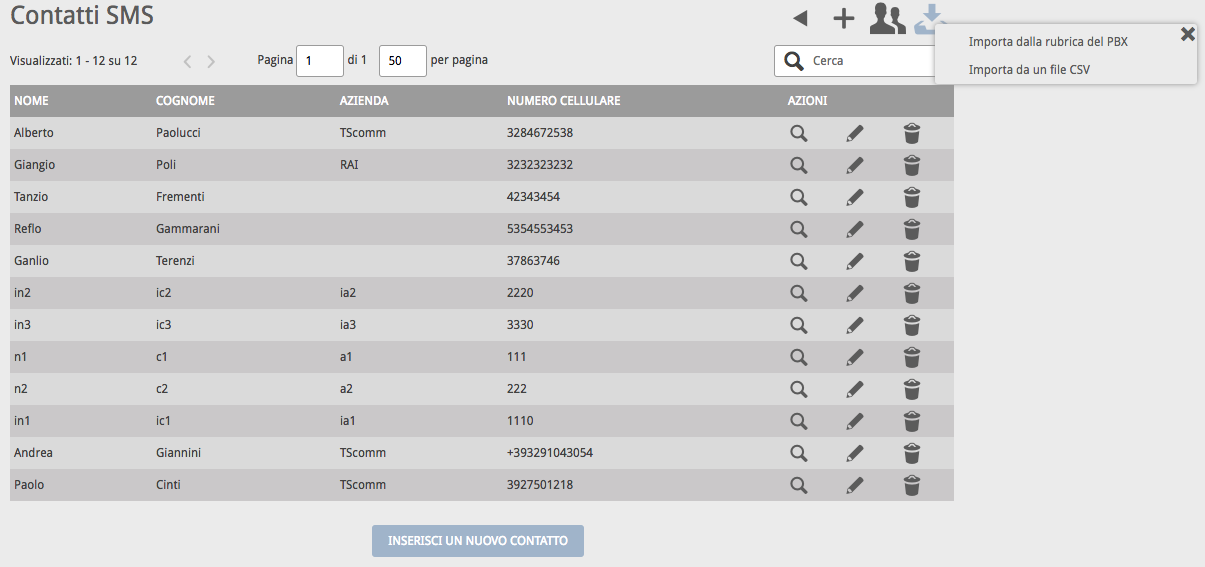Select Importa dalla rubrica del PBX option
Screen dimensions: 1205x567
(x=1048, y=41)
